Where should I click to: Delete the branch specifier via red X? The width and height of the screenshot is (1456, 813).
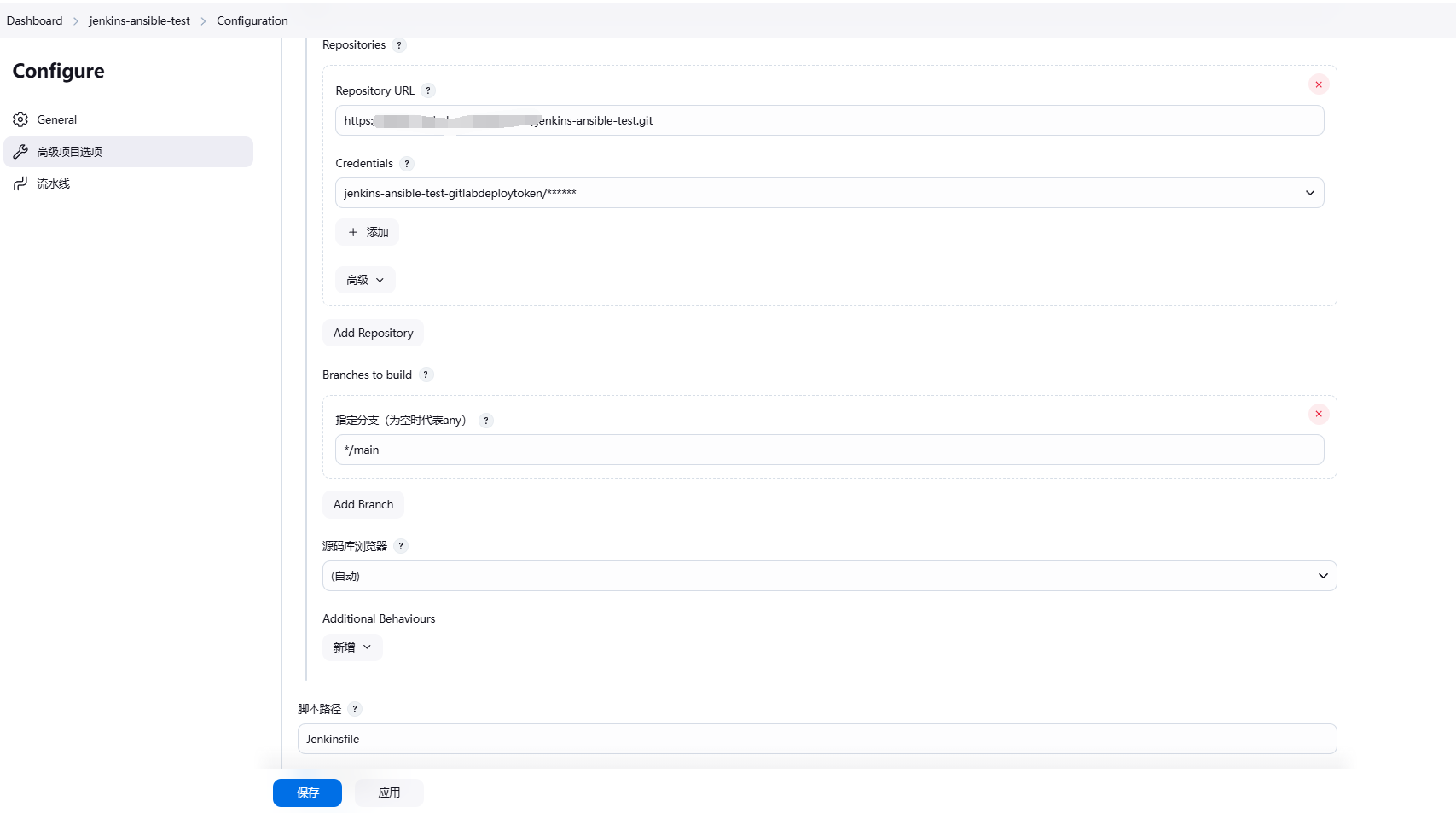click(1318, 414)
